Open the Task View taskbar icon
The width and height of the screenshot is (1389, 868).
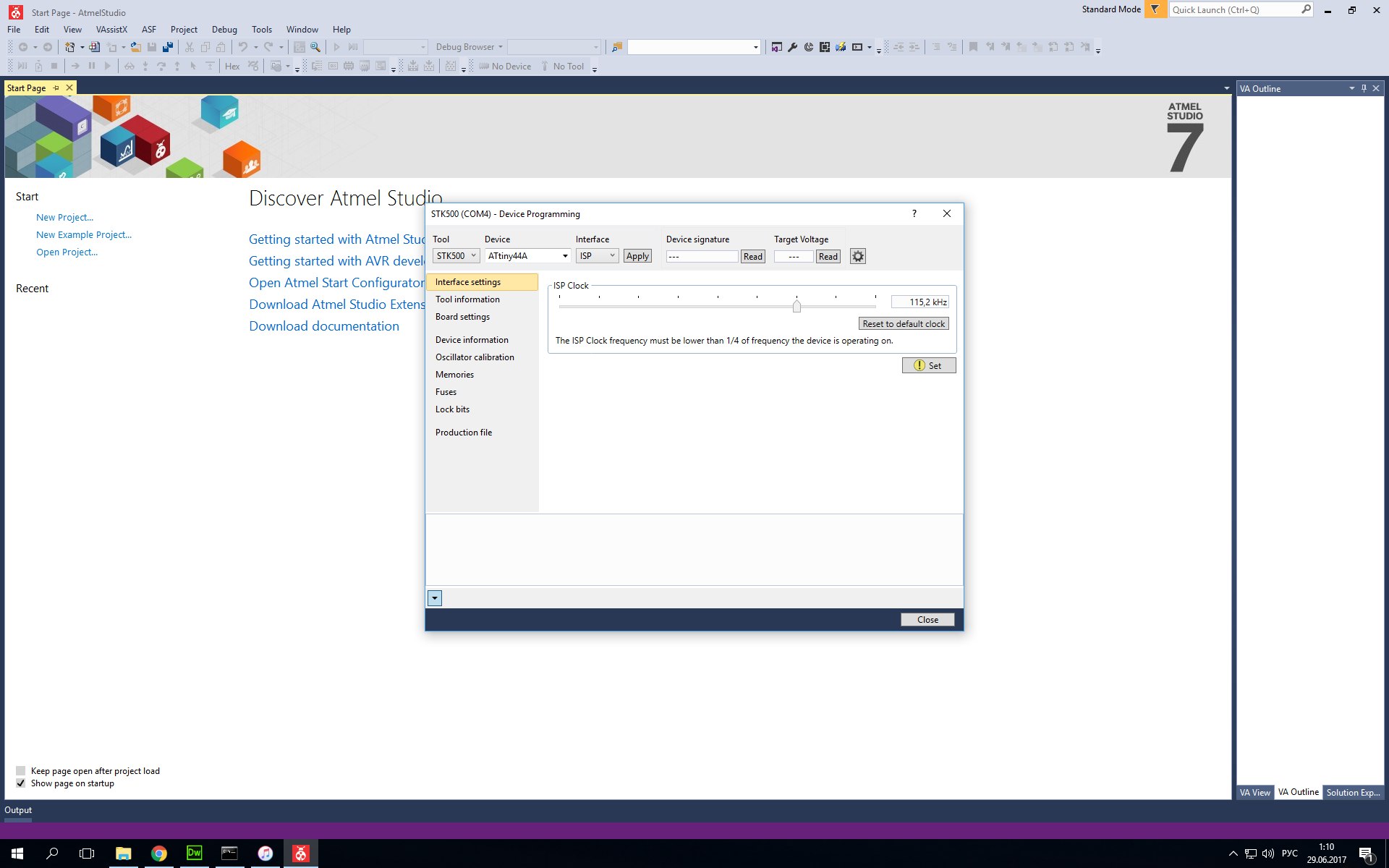click(87, 854)
